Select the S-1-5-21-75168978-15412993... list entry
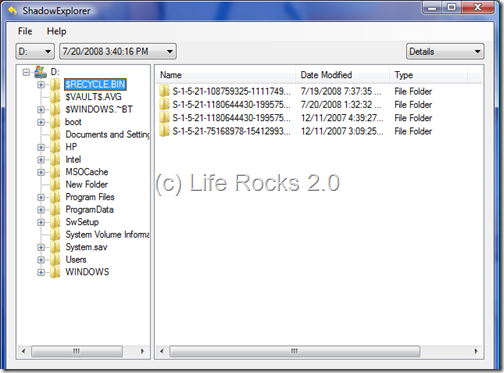The height and width of the screenshot is (373, 504). click(x=231, y=131)
